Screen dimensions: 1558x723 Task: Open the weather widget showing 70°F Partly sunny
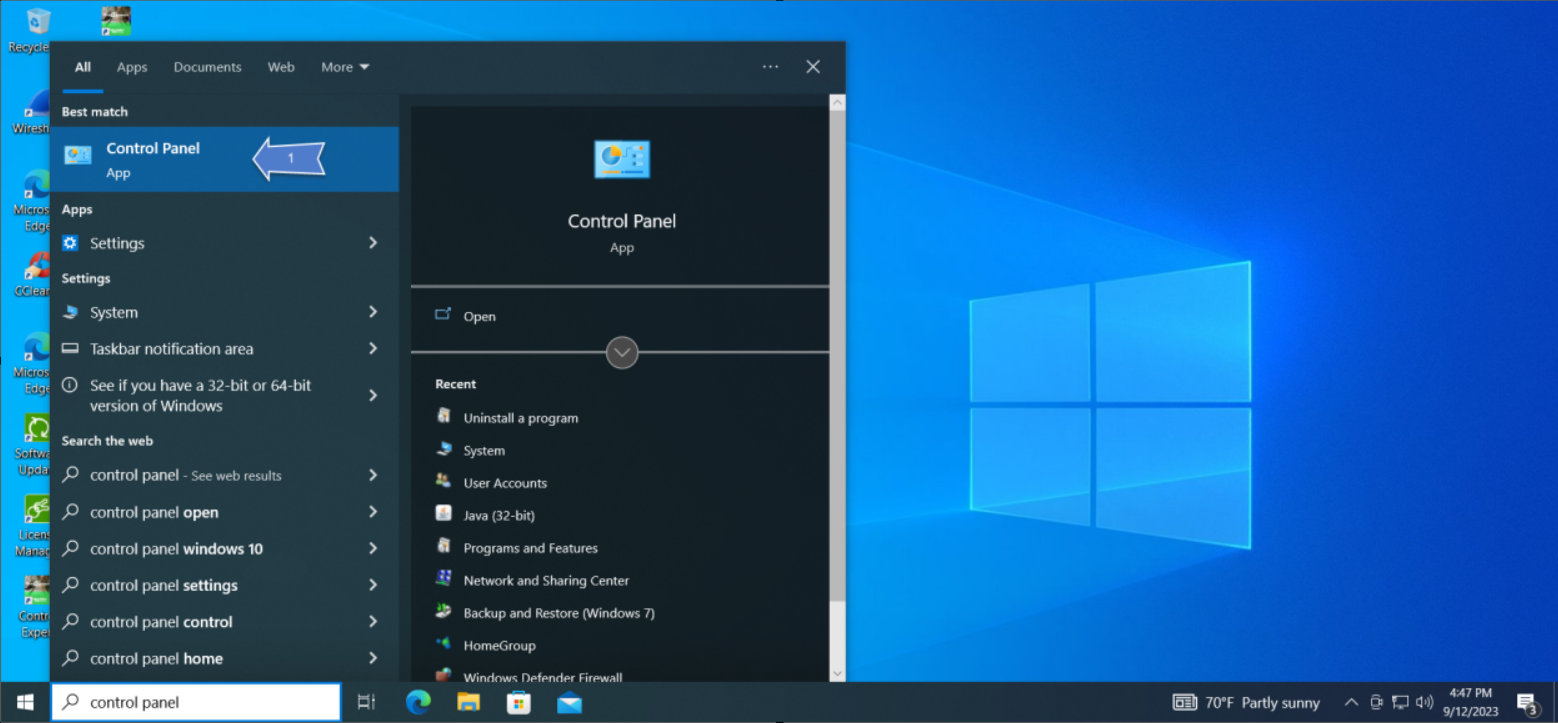pyautogui.click(x=1246, y=702)
